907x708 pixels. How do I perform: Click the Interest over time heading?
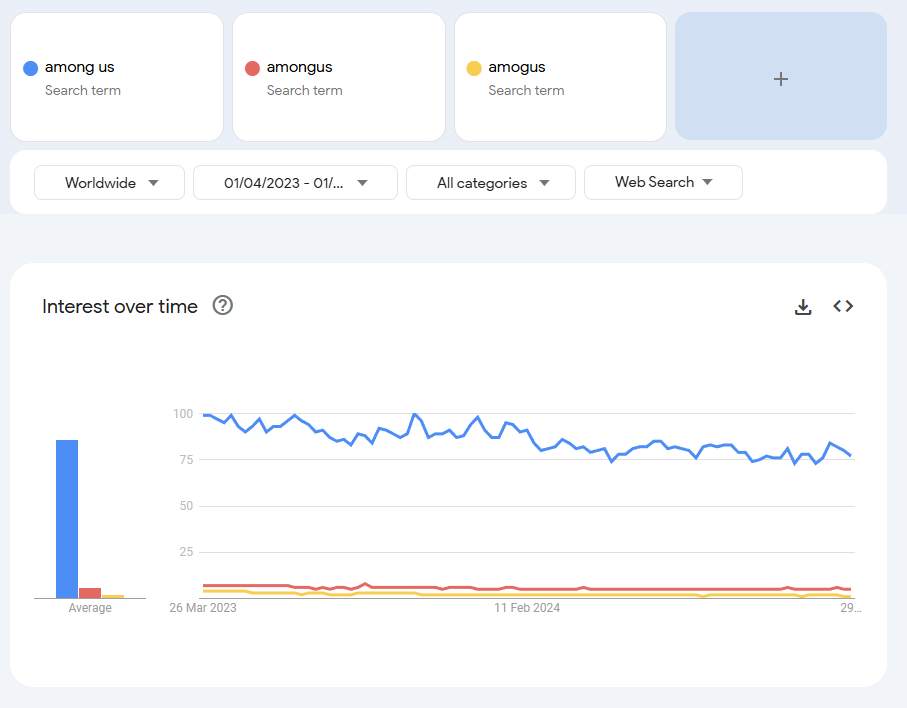click(x=120, y=306)
